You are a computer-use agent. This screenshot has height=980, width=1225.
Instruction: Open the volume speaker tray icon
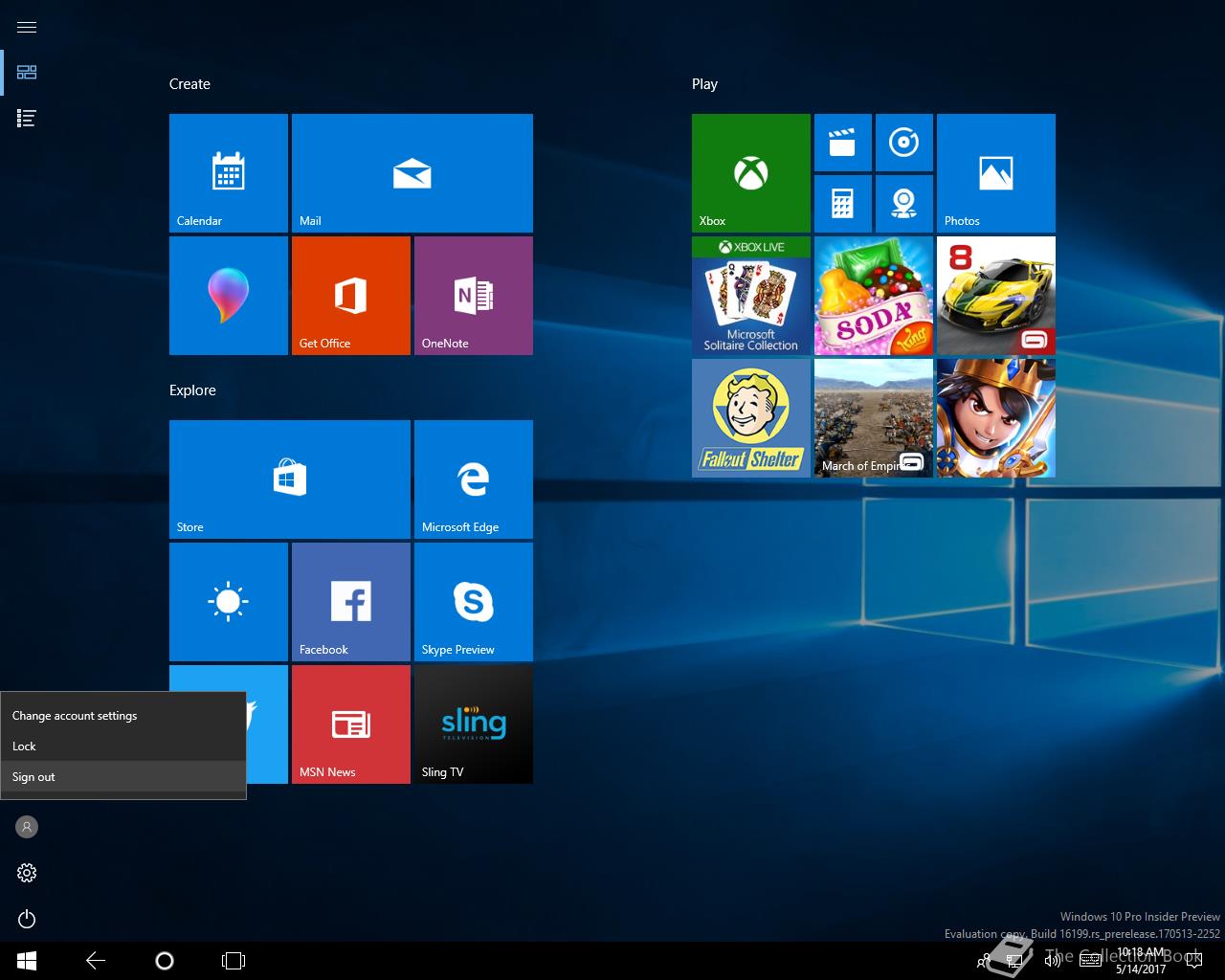point(1052,961)
